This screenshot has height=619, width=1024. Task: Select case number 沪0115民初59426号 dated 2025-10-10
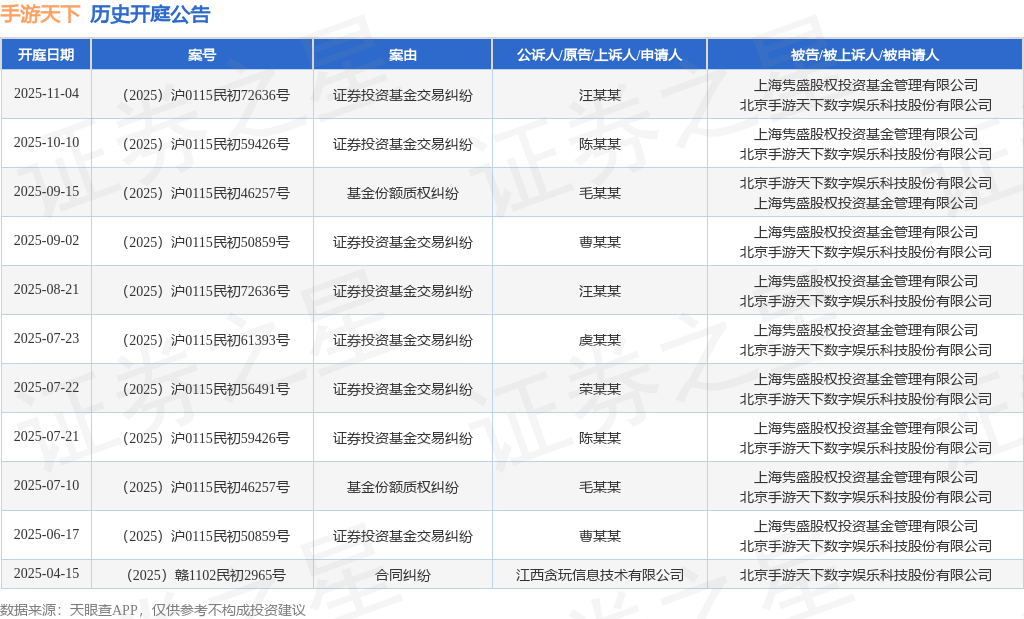(206, 144)
